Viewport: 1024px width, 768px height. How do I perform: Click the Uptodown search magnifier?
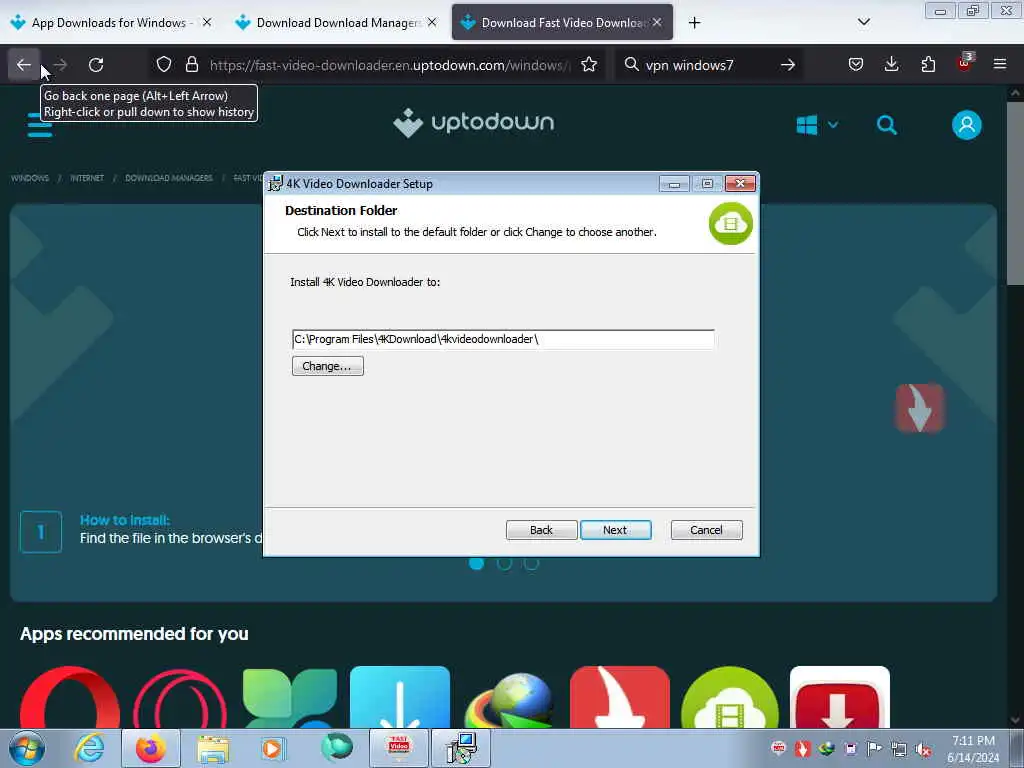886,125
